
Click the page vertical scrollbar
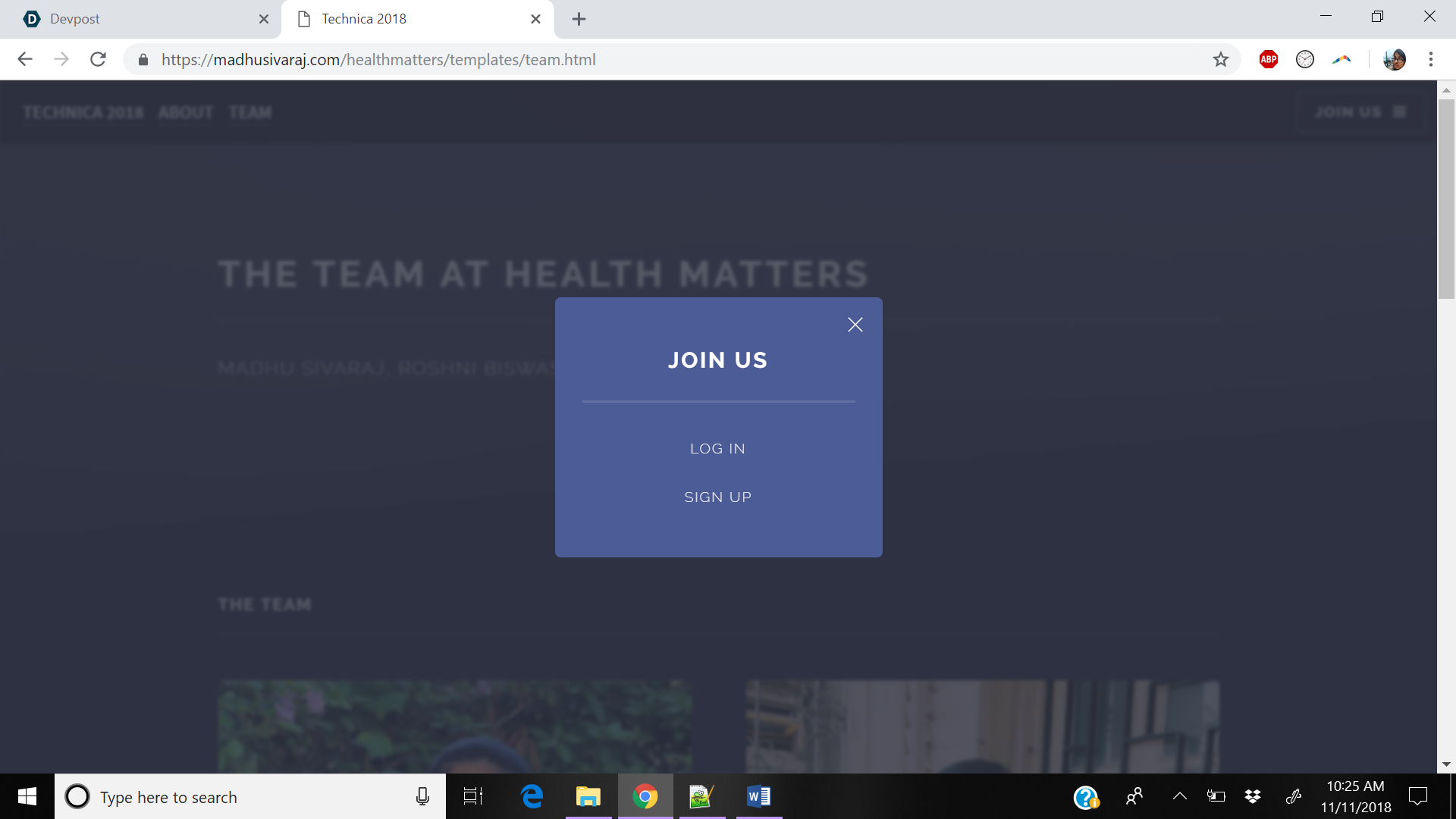click(x=1445, y=199)
